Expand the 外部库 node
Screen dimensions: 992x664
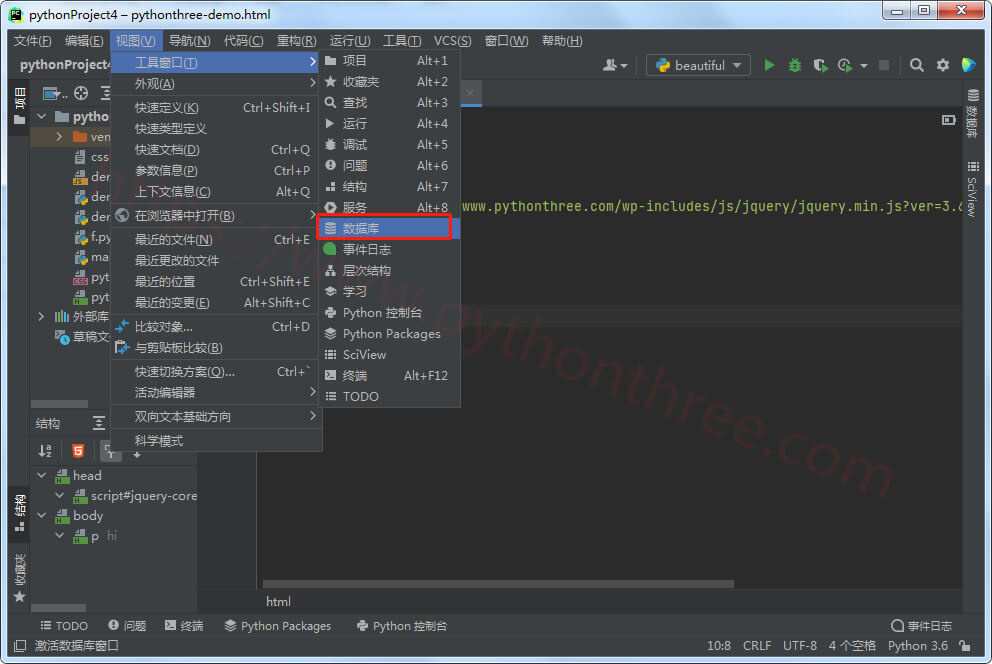pos(42,316)
